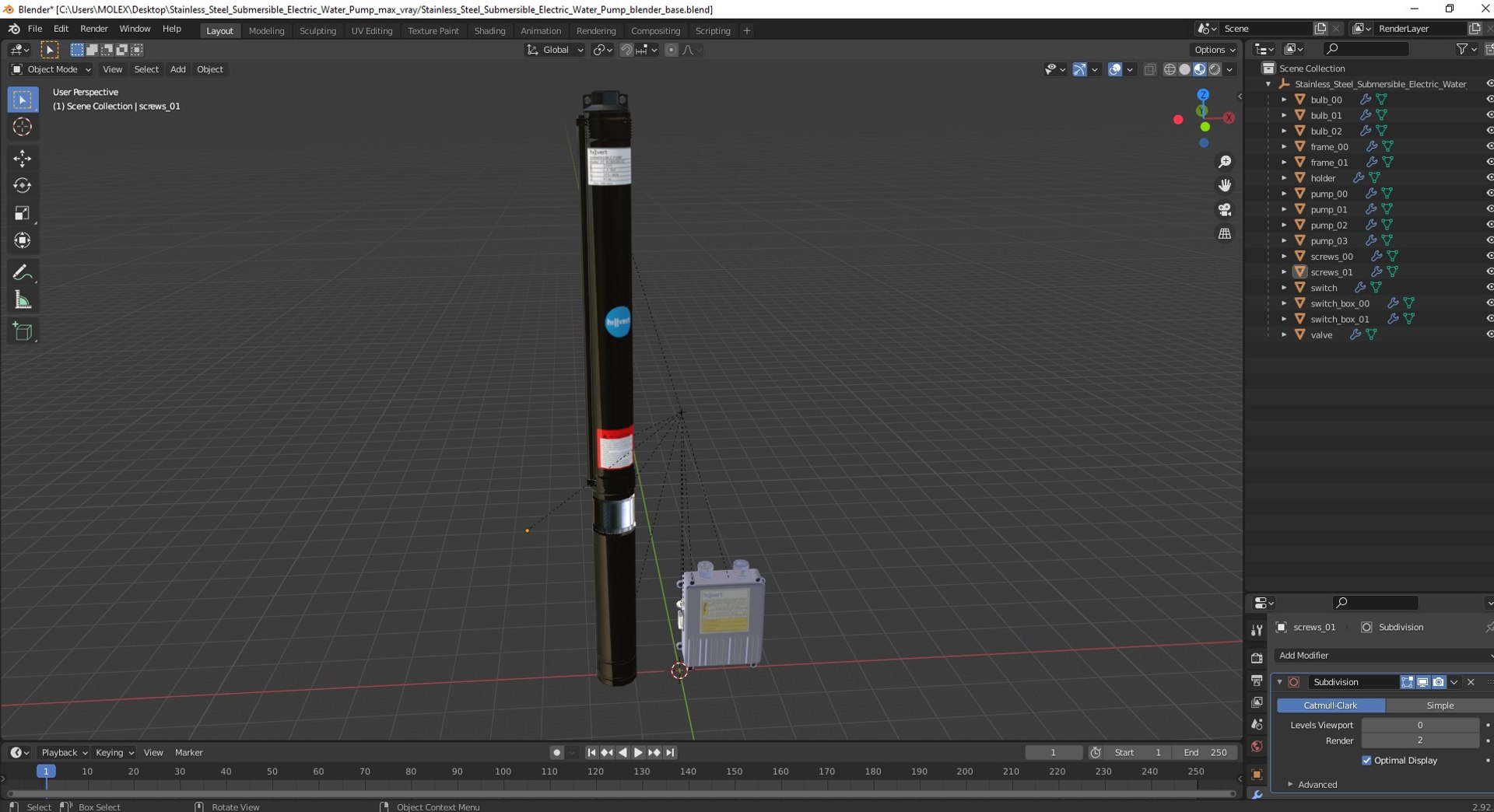The image size is (1494, 812).
Task: Select the Add Cube tool
Action: [x=22, y=331]
